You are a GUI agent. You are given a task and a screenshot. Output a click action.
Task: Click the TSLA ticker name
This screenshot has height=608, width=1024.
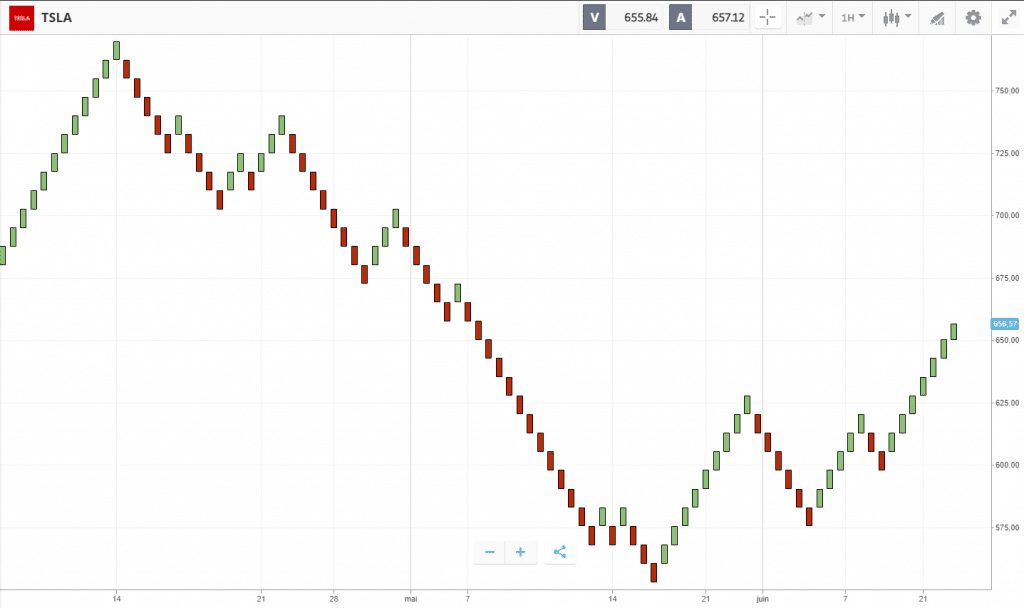(x=56, y=18)
